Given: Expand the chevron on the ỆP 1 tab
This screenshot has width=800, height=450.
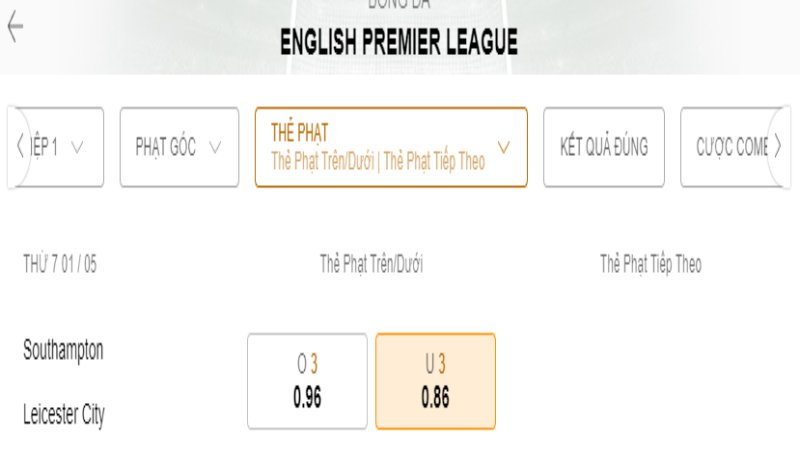Looking at the screenshot, I should [x=78, y=147].
